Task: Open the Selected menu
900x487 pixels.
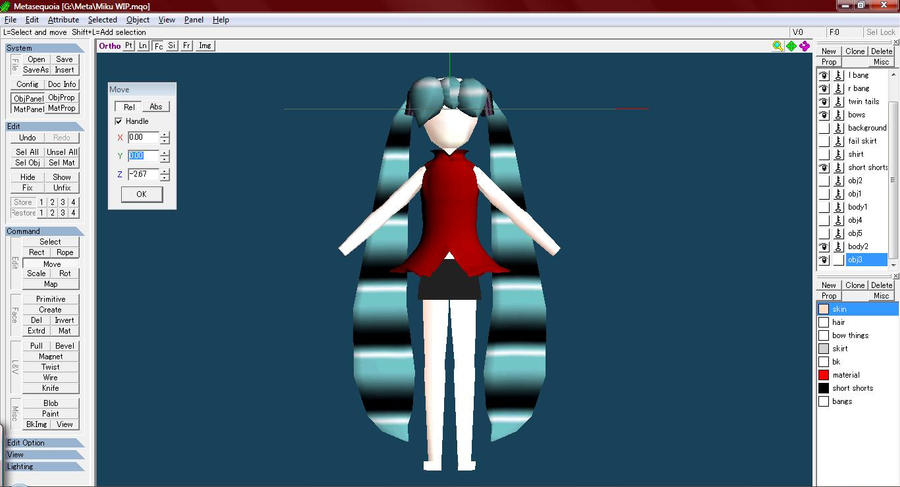Action: (x=102, y=20)
